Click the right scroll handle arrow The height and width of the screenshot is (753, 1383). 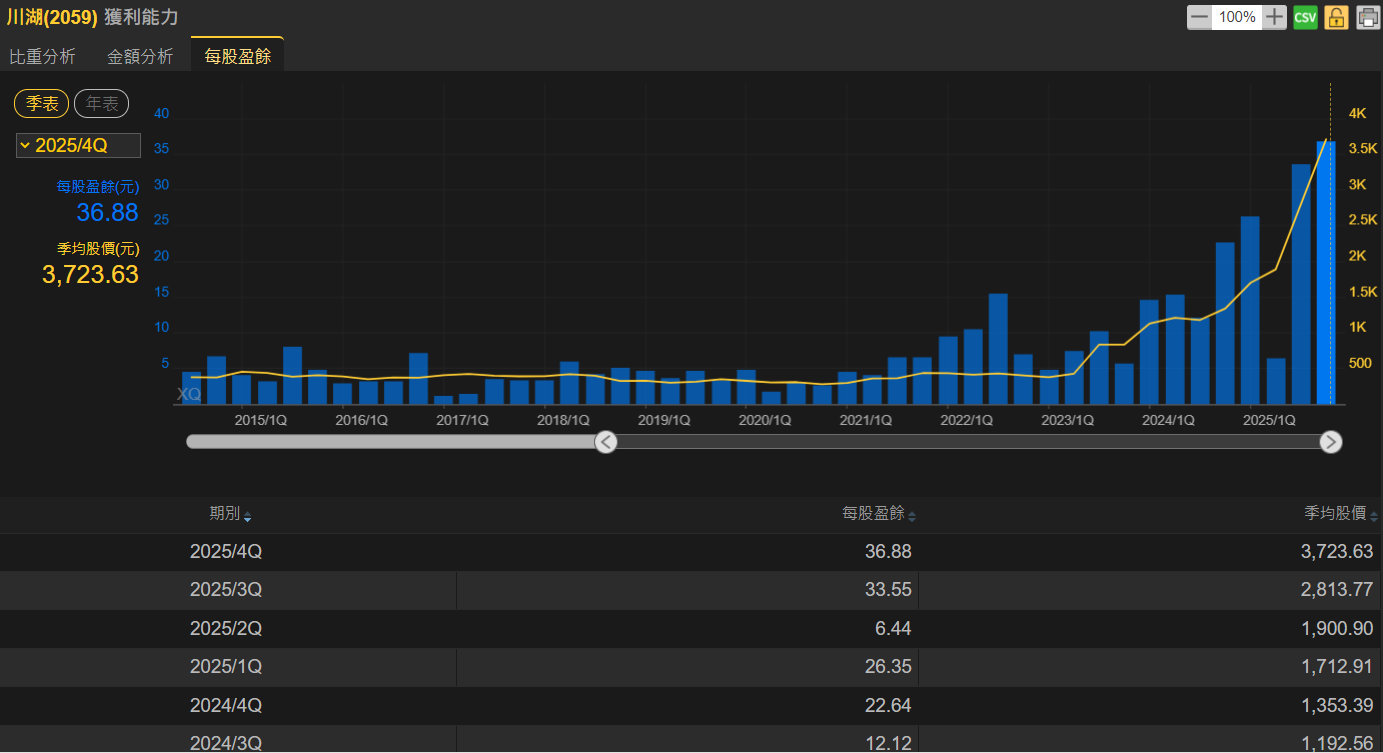[1330, 442]
